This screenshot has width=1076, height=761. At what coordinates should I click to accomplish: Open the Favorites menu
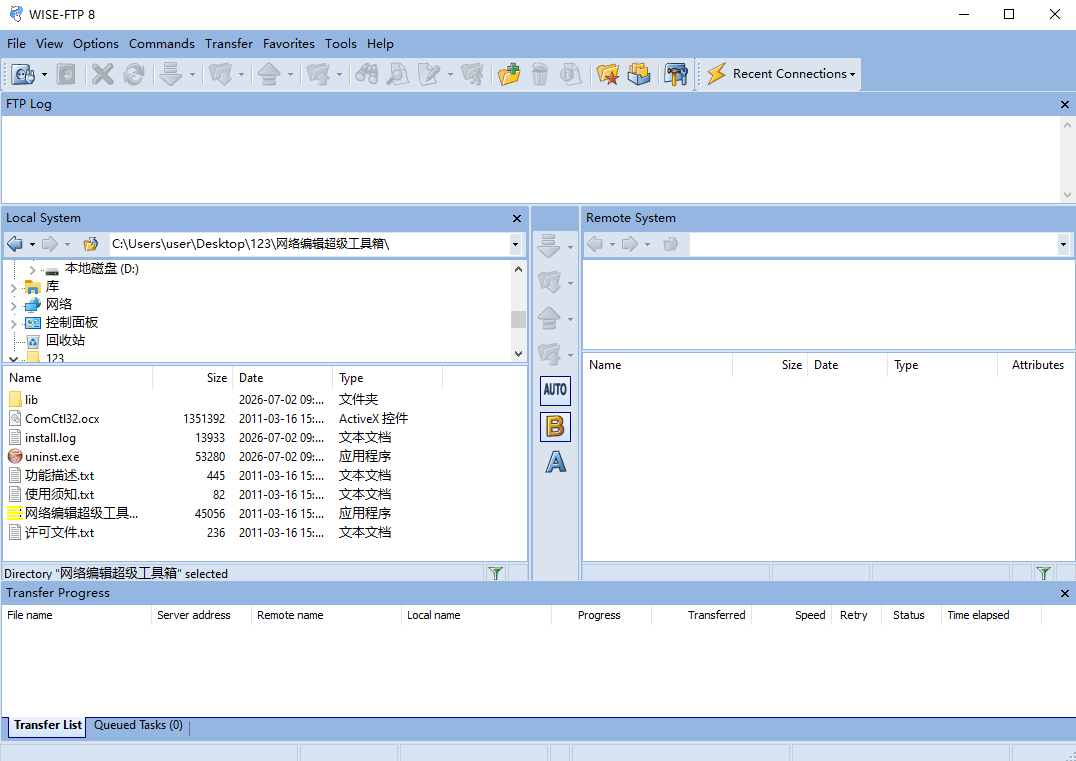pyautogui.click(x=289, y=44)
